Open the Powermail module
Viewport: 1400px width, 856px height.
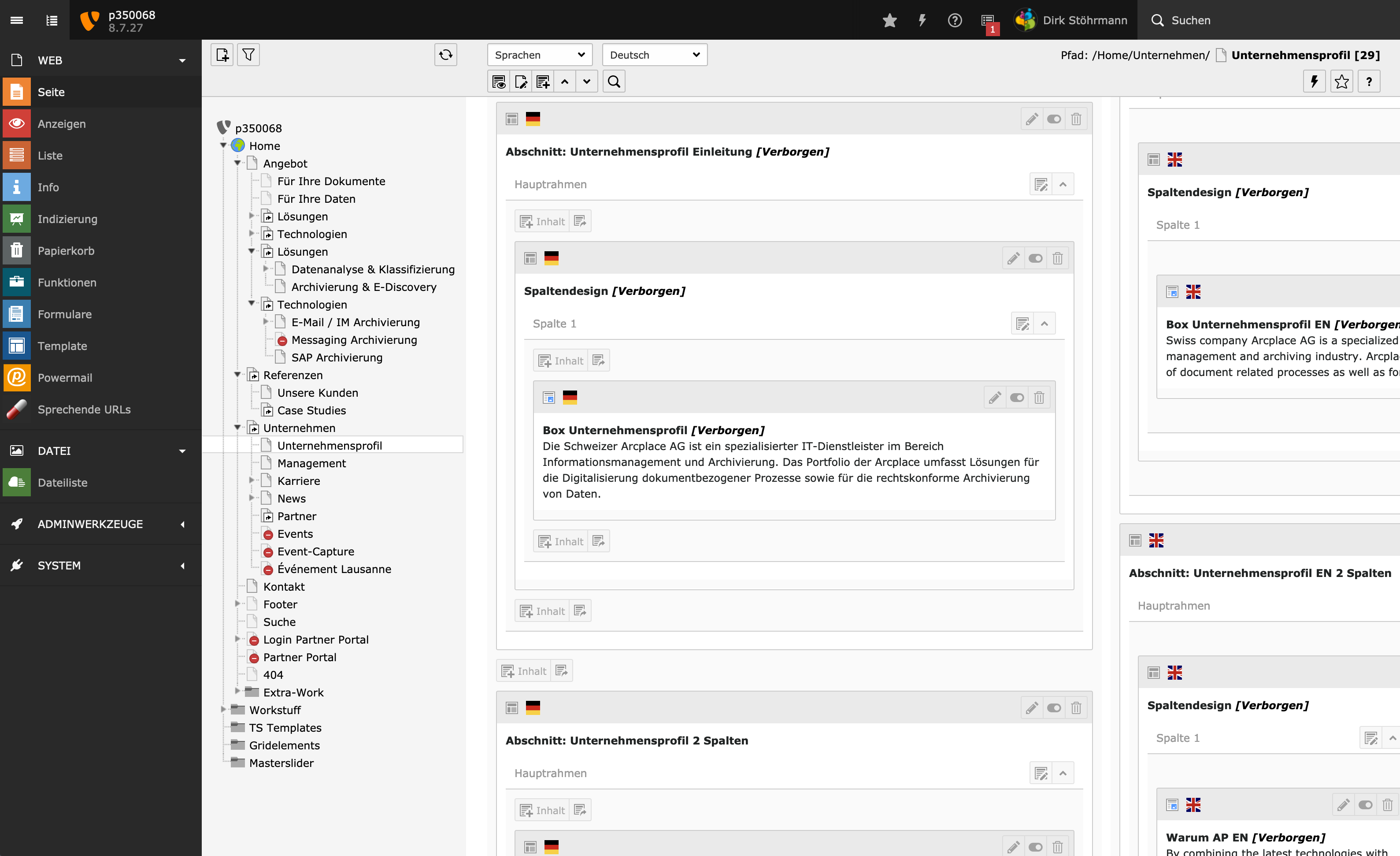pos(100,377)
